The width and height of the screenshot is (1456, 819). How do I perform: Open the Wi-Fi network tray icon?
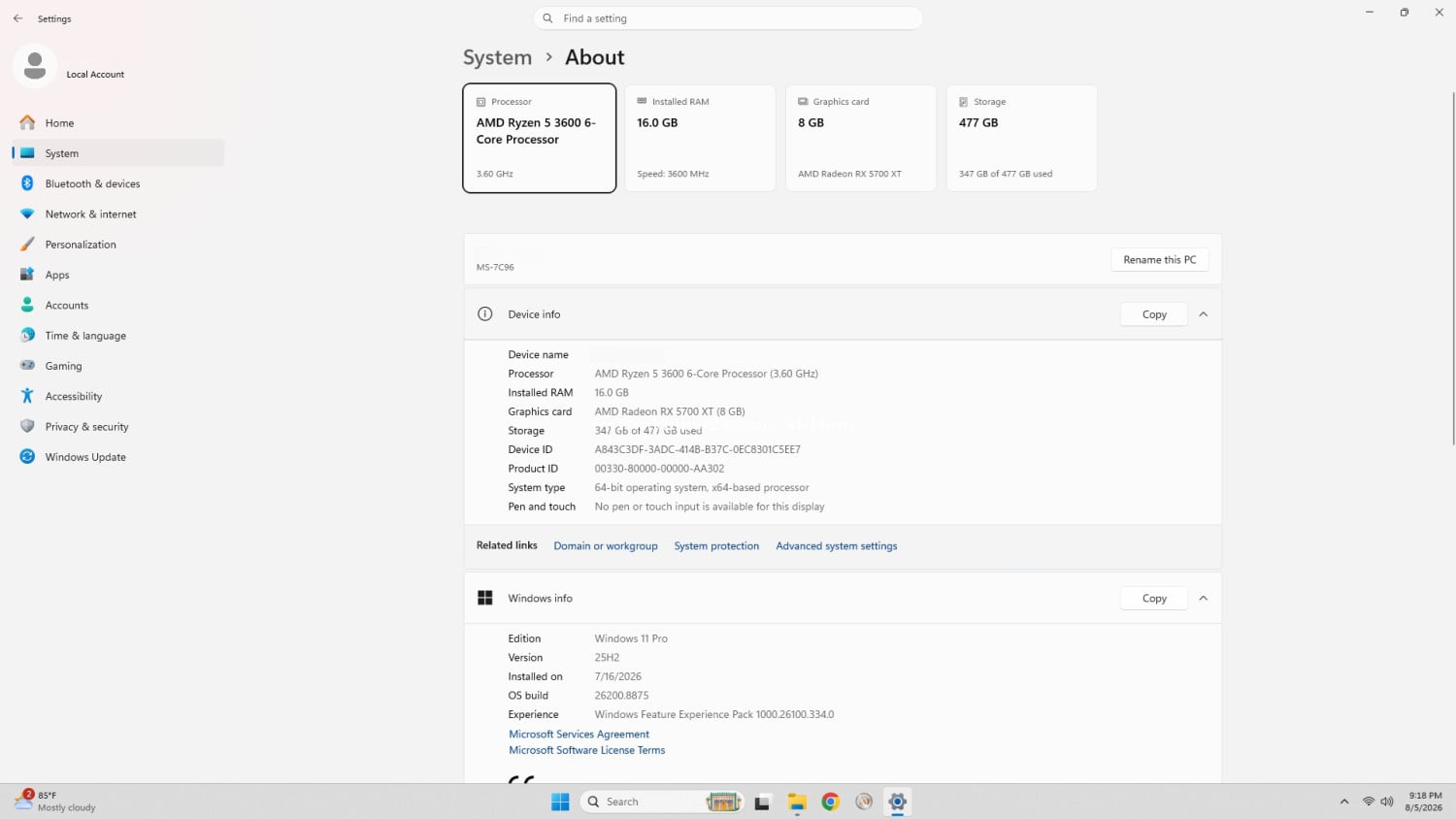click(x=1369, y=802)
